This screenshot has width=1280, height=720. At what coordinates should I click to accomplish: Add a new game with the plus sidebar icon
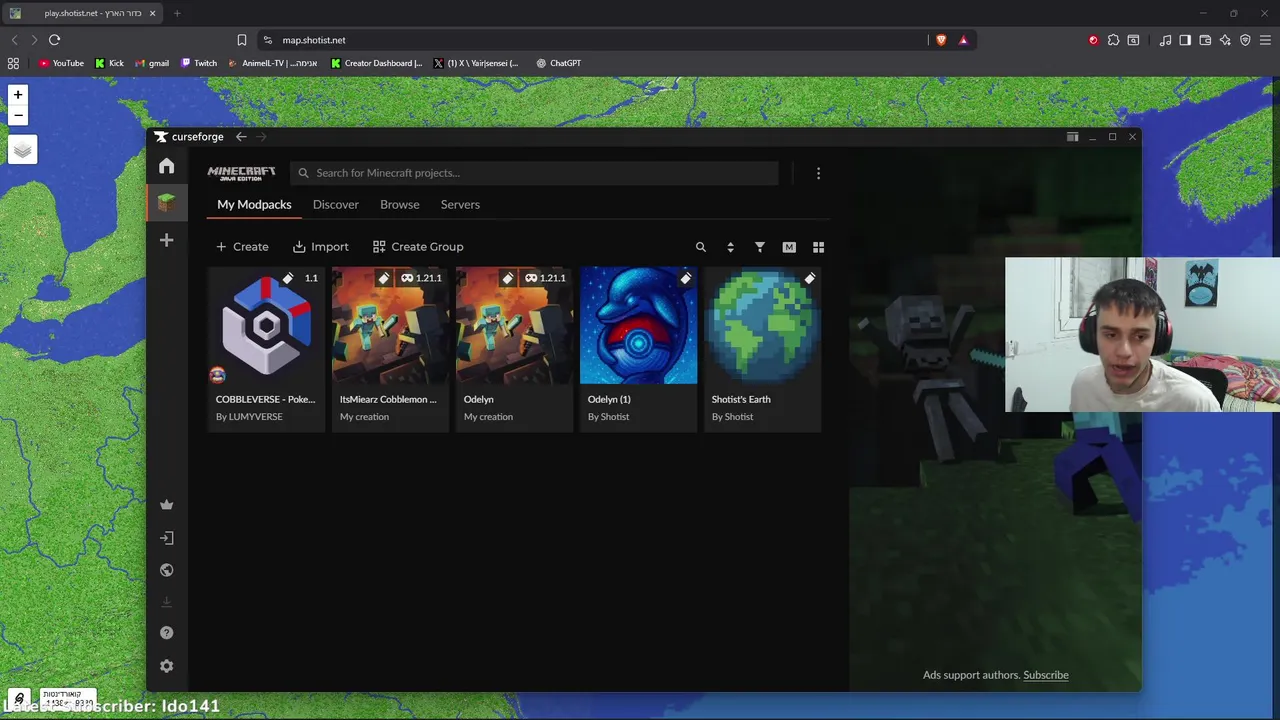(166, 240)
